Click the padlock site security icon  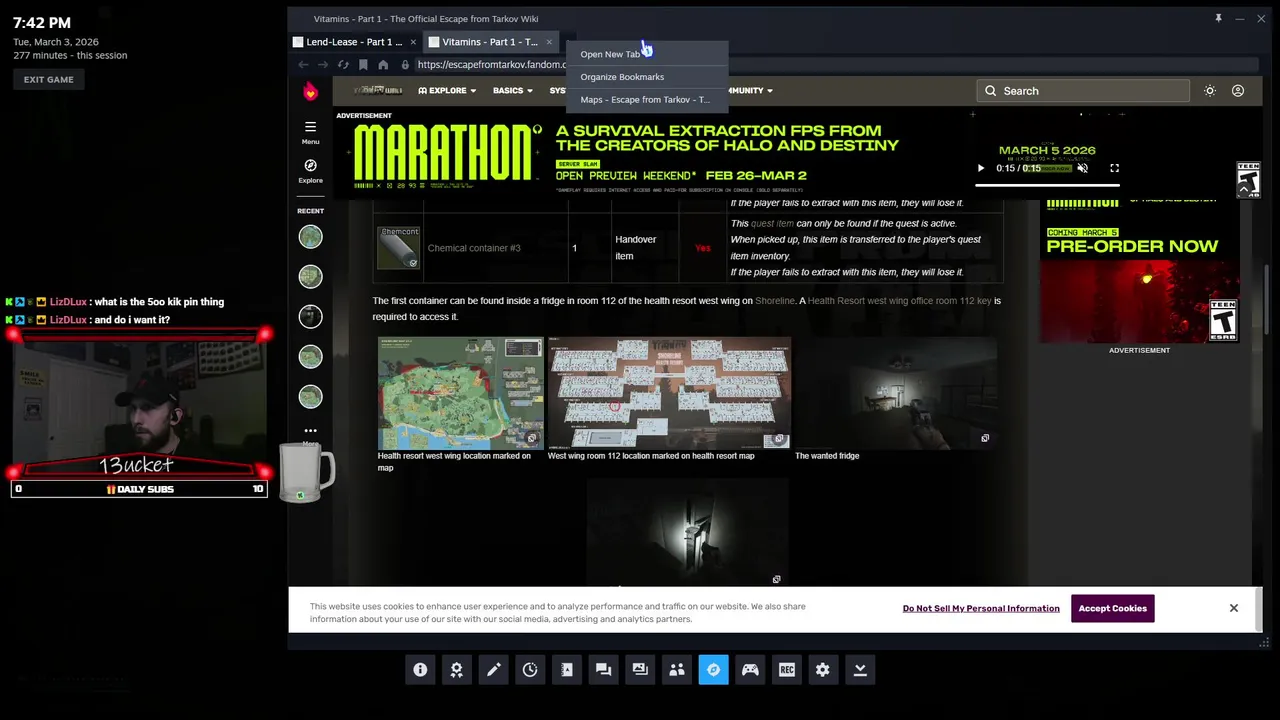click(405, 65)
